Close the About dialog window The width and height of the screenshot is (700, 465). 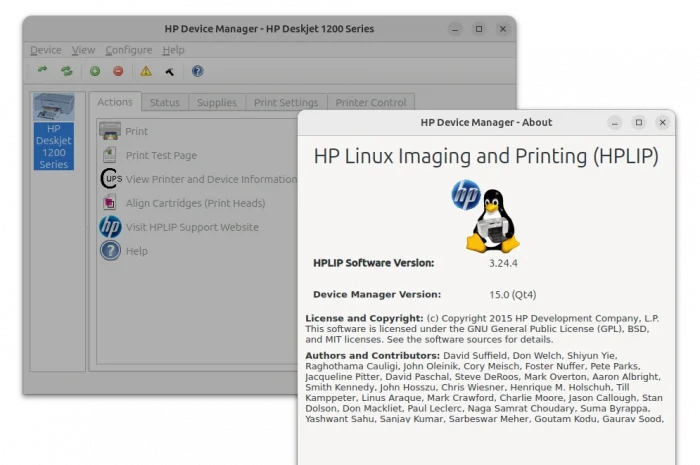662,122
